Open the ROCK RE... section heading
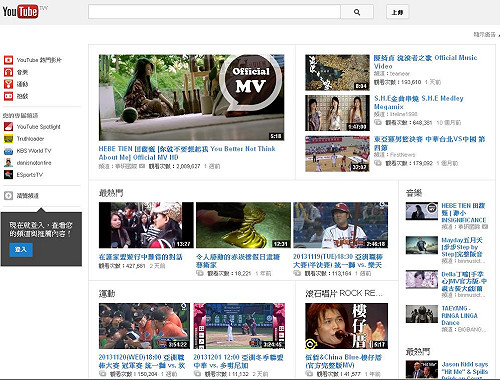500x380 pixels. click(344, 293)
